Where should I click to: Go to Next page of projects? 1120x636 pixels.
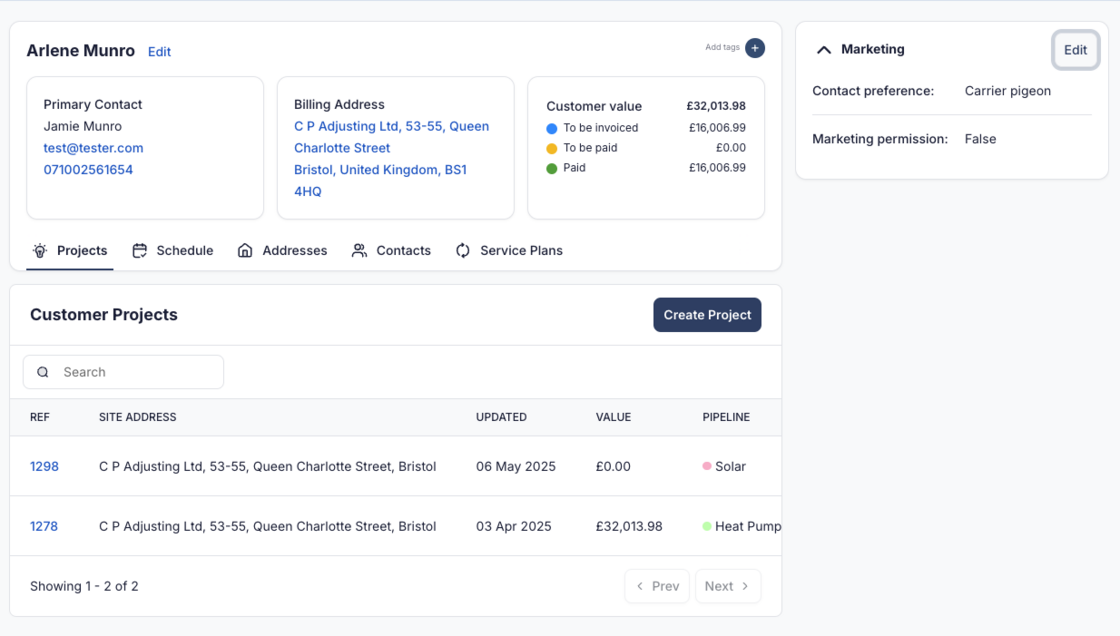coord(727,586)
